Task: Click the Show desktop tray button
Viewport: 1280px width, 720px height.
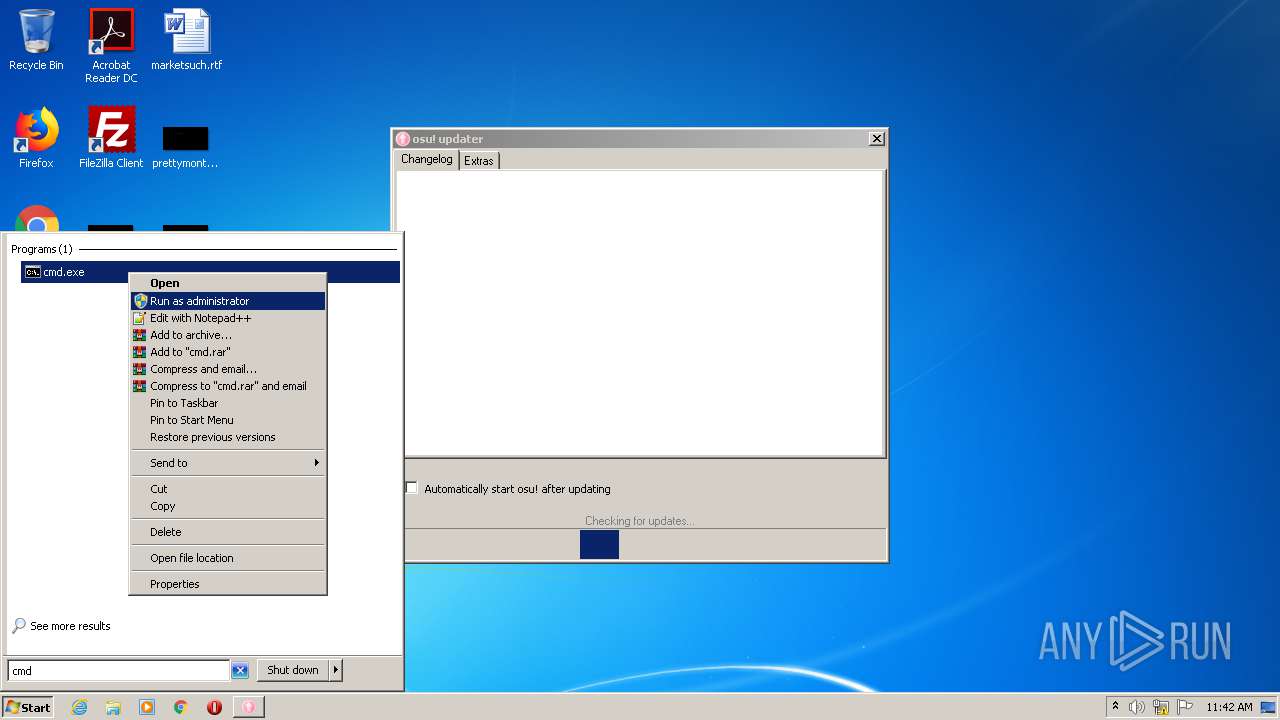Action: click(1269, 707)
